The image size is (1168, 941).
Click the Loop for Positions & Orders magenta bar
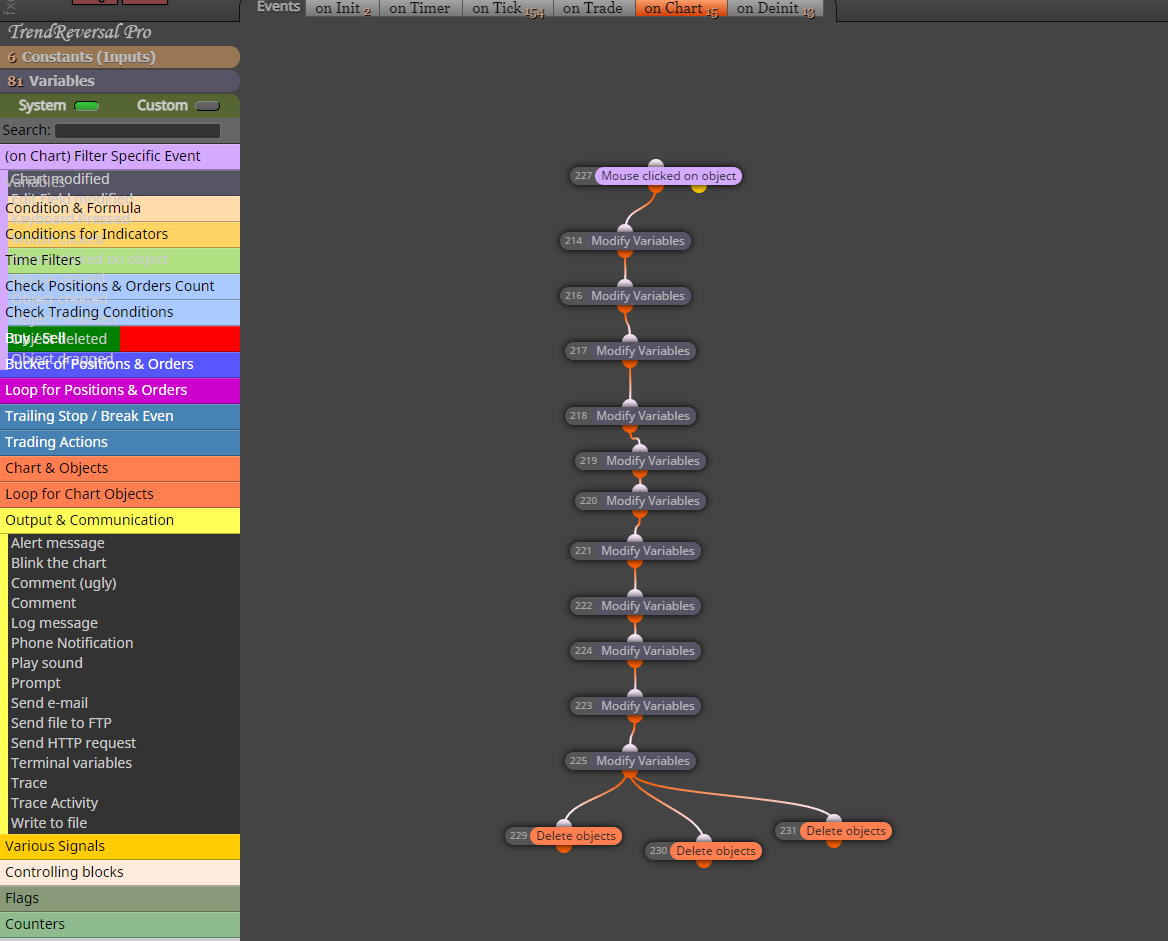120,390
